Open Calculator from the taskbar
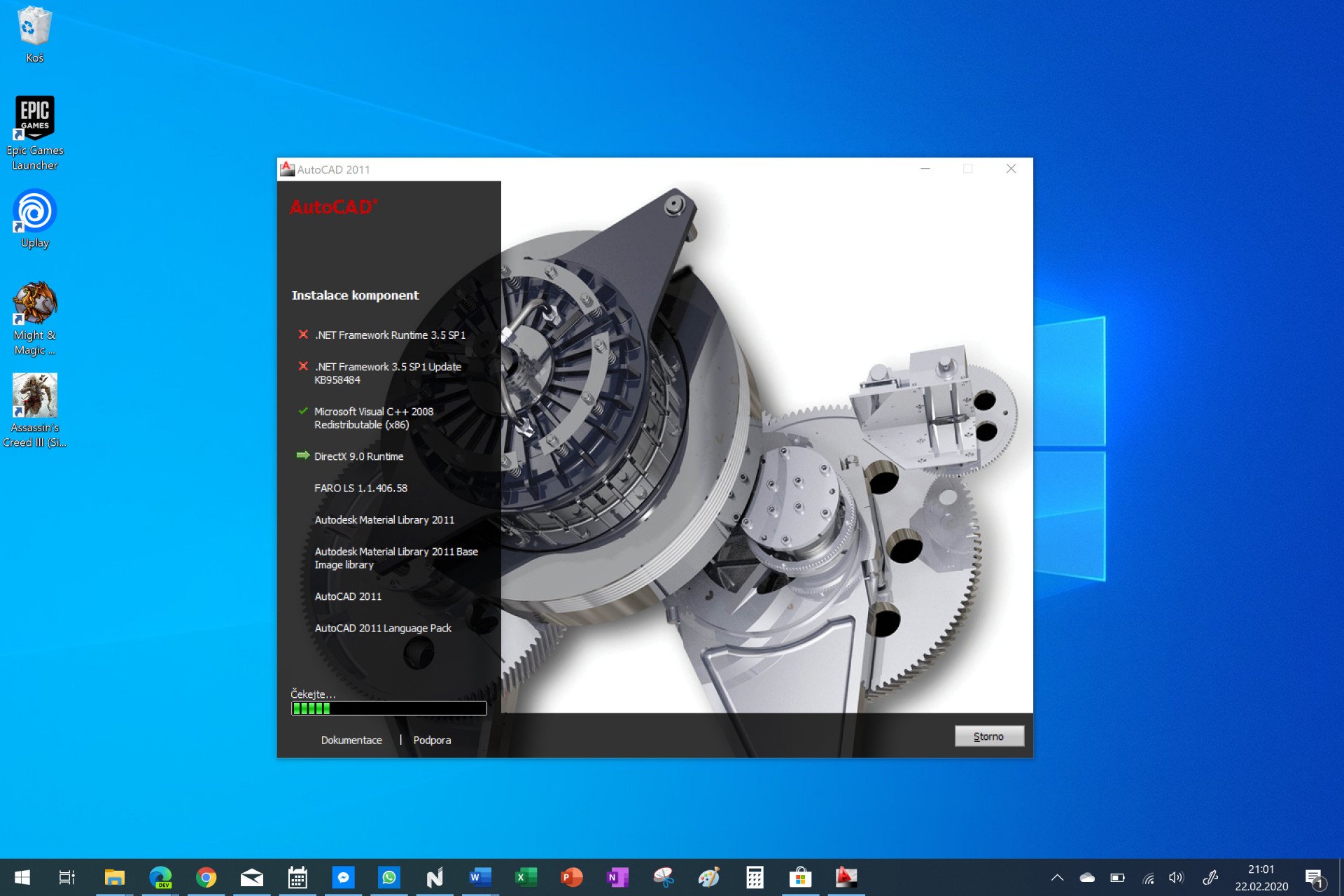The height and width of the screenshot is (896, 1344). click(x=755, y=877)
